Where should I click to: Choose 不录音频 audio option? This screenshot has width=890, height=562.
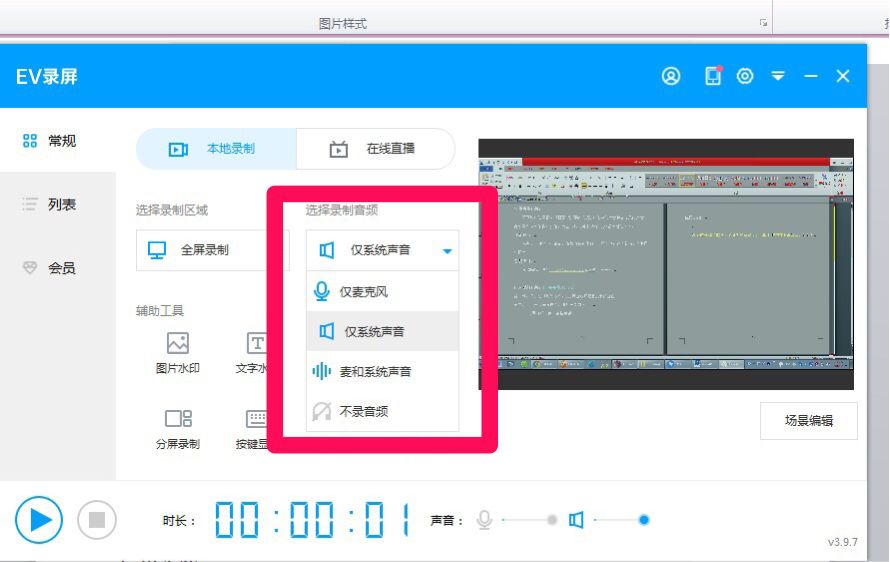click(383, 411)
